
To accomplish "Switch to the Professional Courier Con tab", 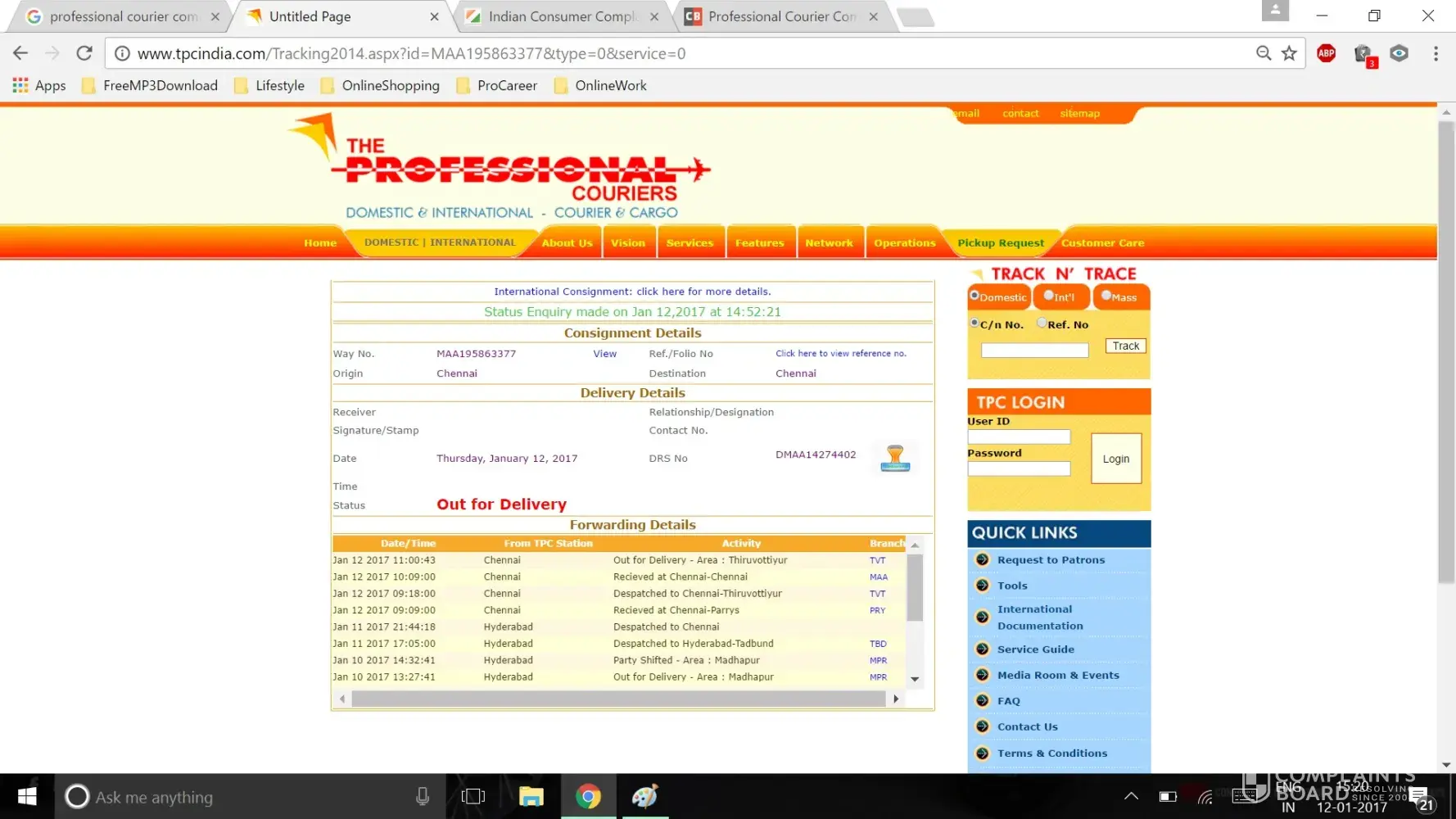I will coord(782,16).
